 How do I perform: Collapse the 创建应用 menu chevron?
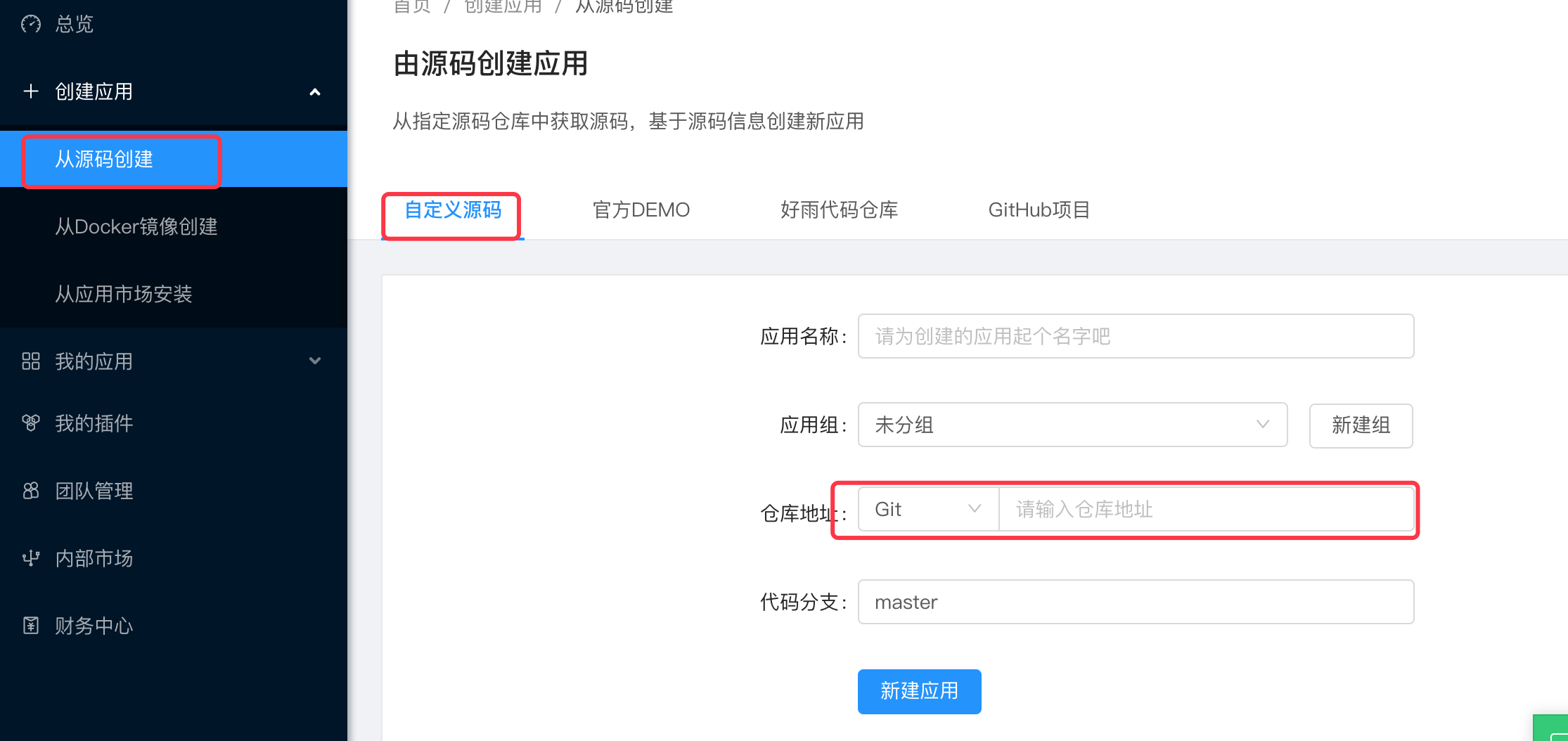point(315,92)
